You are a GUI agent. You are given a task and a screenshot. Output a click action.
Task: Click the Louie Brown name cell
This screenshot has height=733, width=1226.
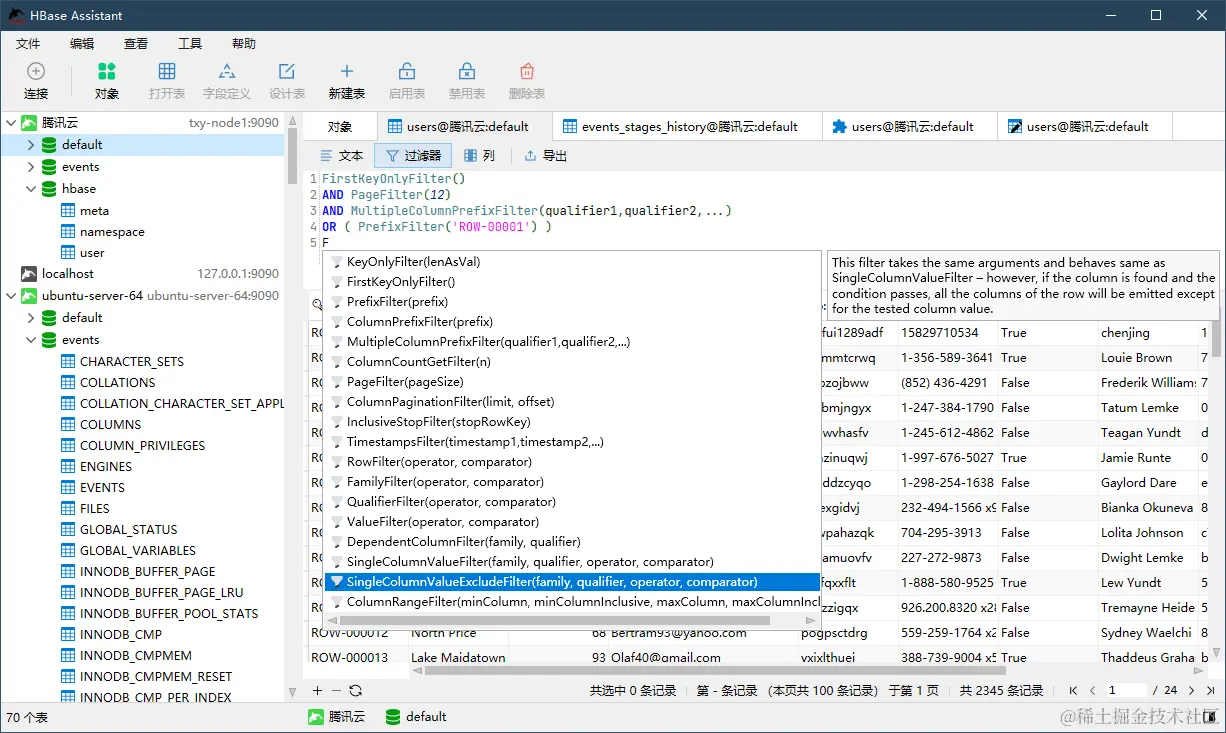[1147, 357]
